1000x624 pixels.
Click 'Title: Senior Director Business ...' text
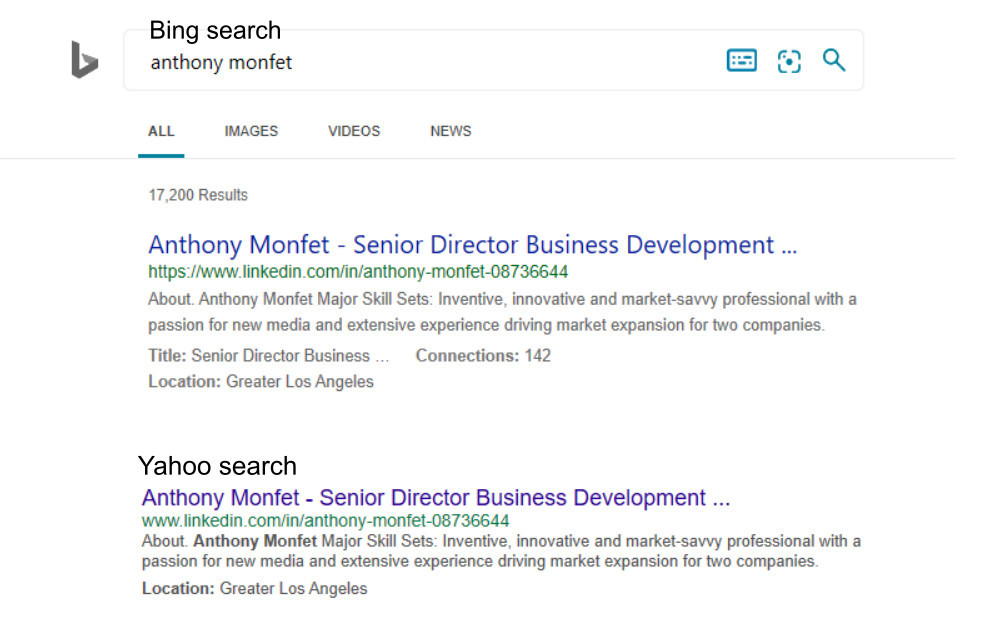[x=268, y=356]
